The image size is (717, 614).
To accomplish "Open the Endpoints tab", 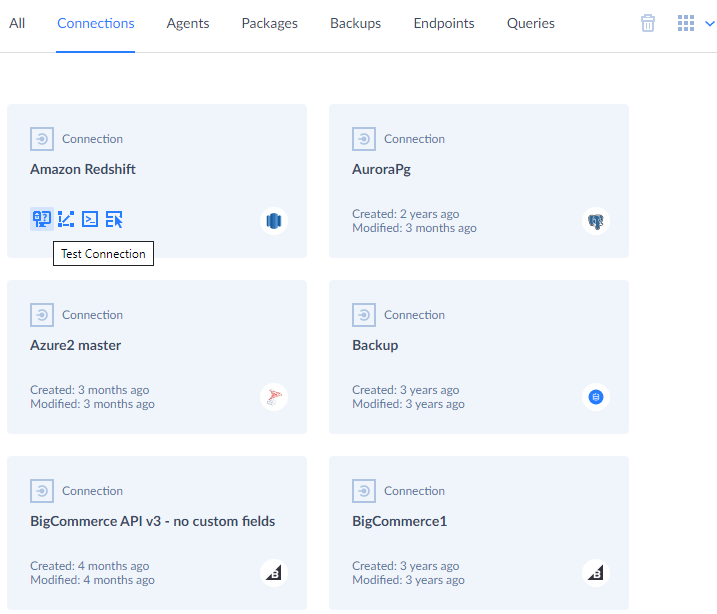I will 444,23.
